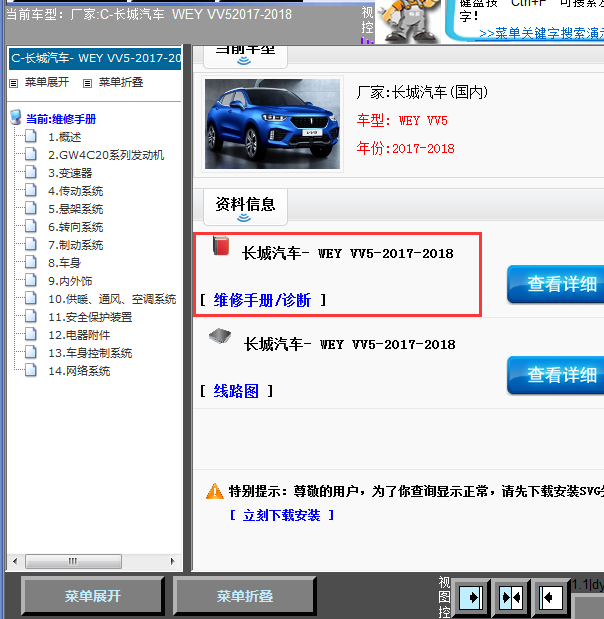Click right-arrow view control icon
604x619 pixels.
tap(471, 598)
